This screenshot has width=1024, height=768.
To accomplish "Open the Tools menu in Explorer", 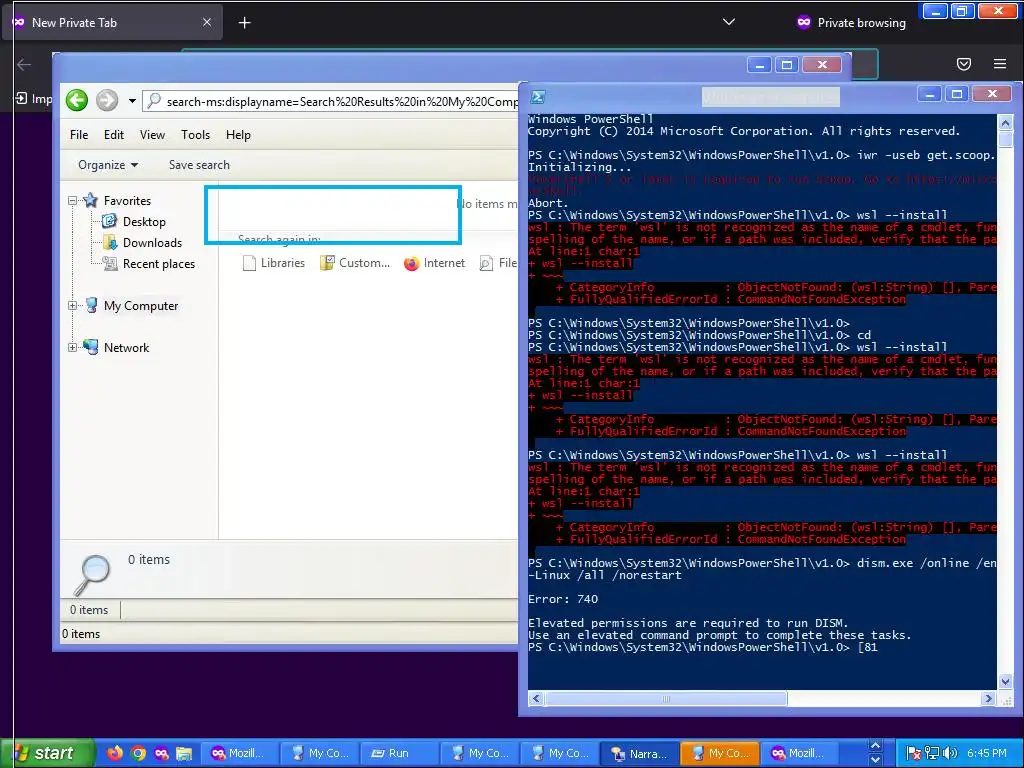I will (195, 135).
